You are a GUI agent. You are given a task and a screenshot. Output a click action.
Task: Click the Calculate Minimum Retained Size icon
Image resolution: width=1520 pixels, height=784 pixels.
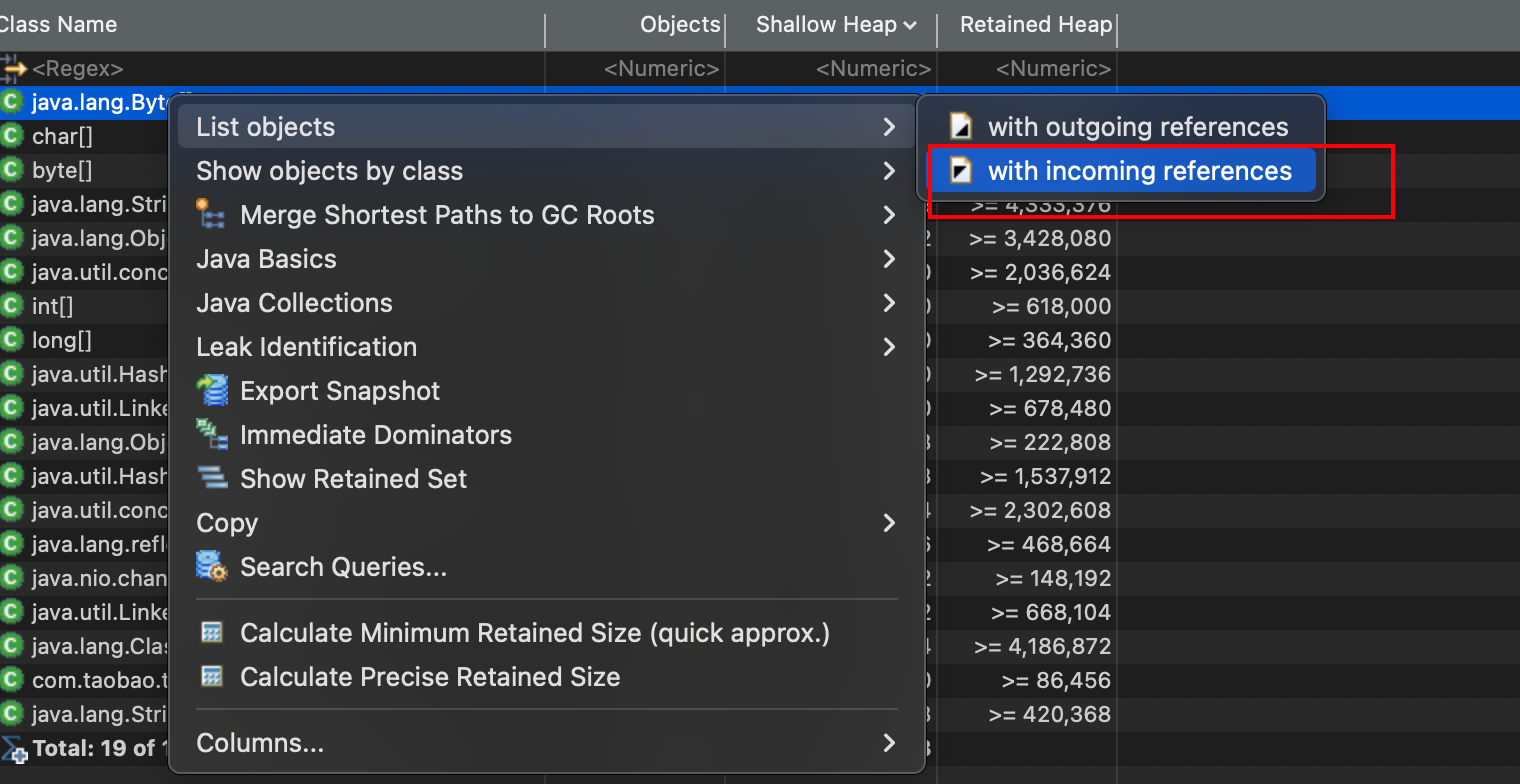[x=211, y=633]
